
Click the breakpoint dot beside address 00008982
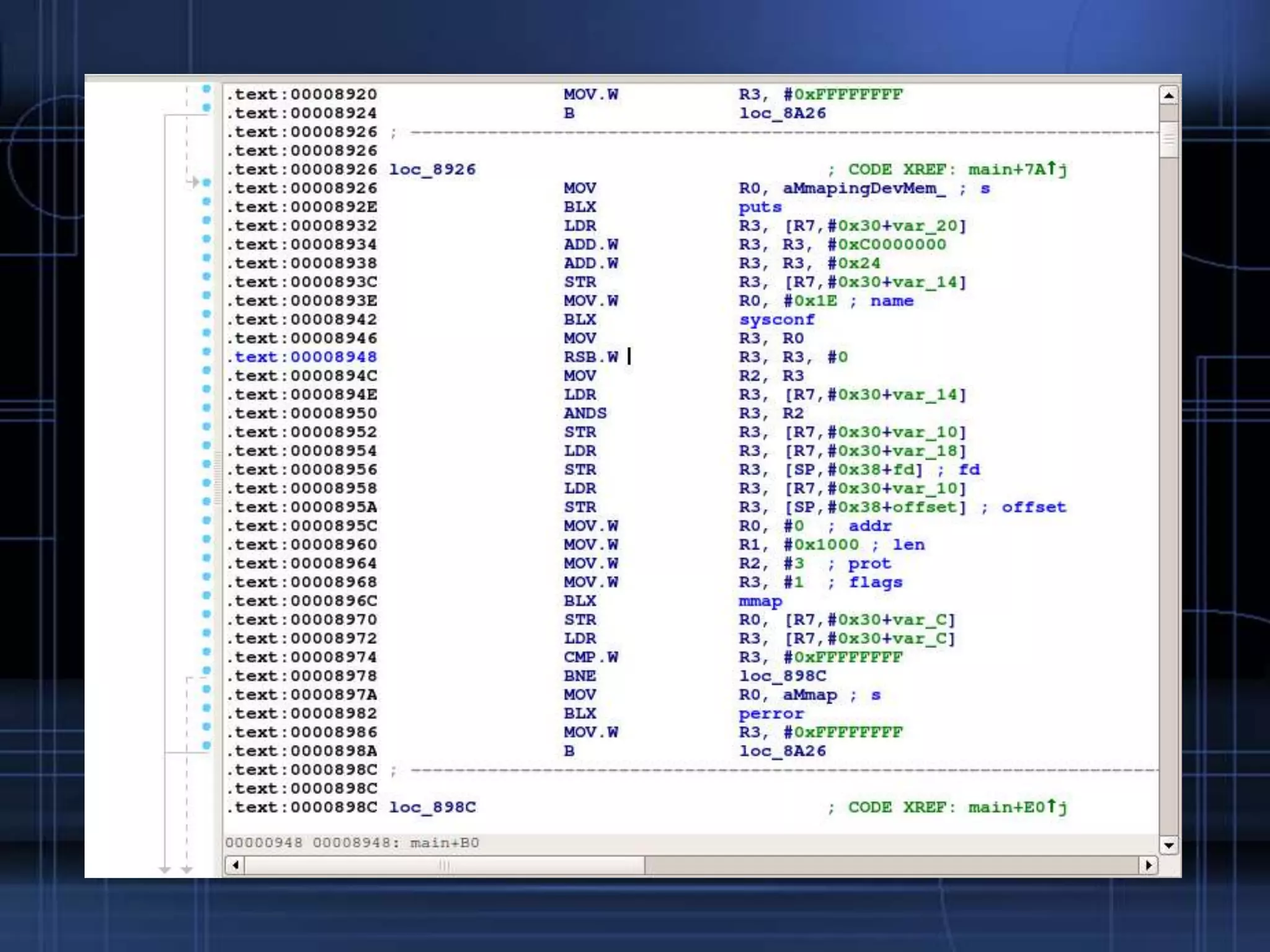pyautogui.click(x=206, y=708)
